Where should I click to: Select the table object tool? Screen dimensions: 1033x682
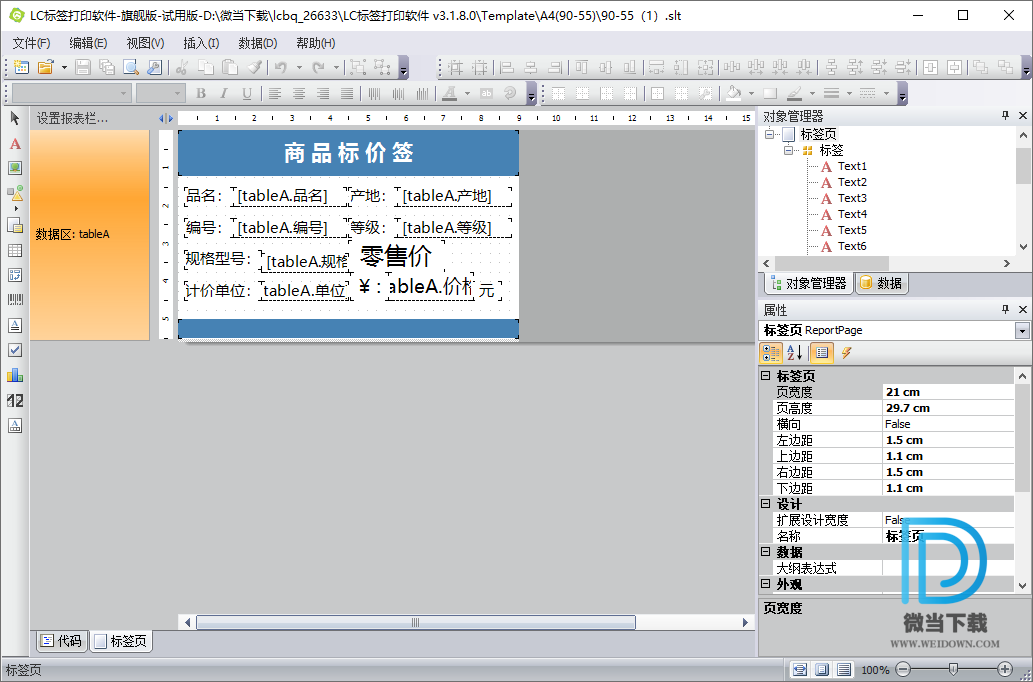[x=15, y=250]
